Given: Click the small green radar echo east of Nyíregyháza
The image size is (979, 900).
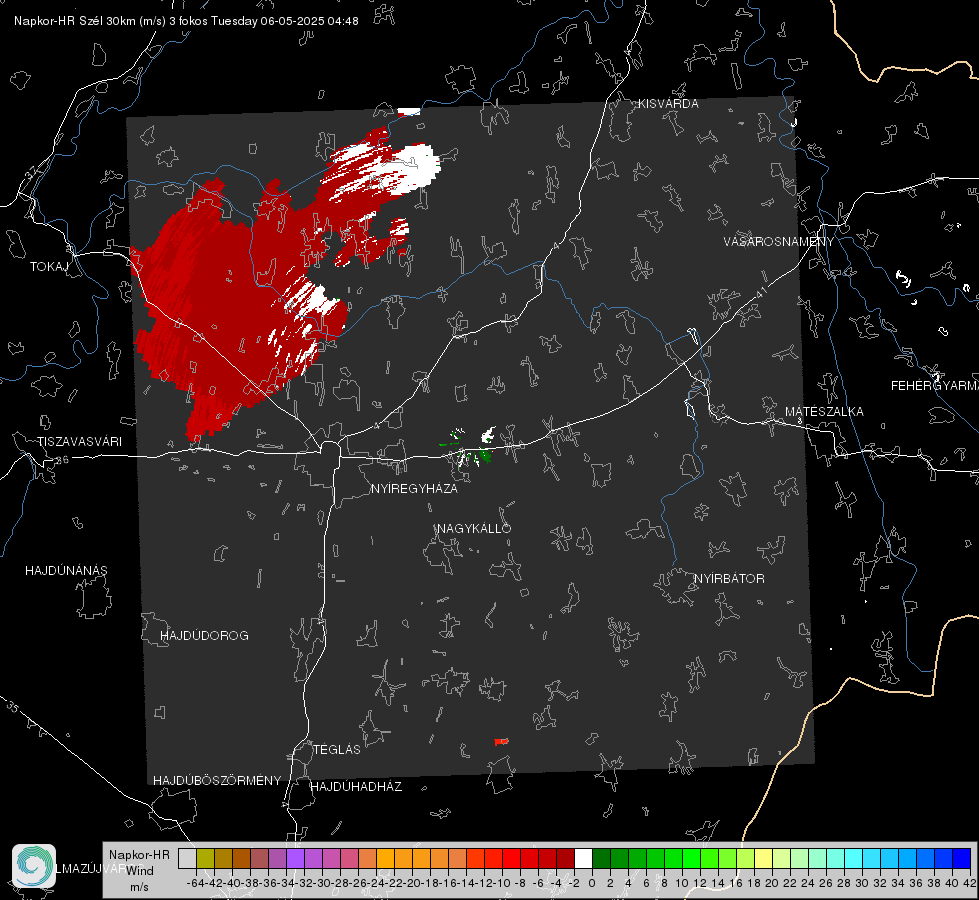Looking at the screenshot, I should click(x=485, y=457).
